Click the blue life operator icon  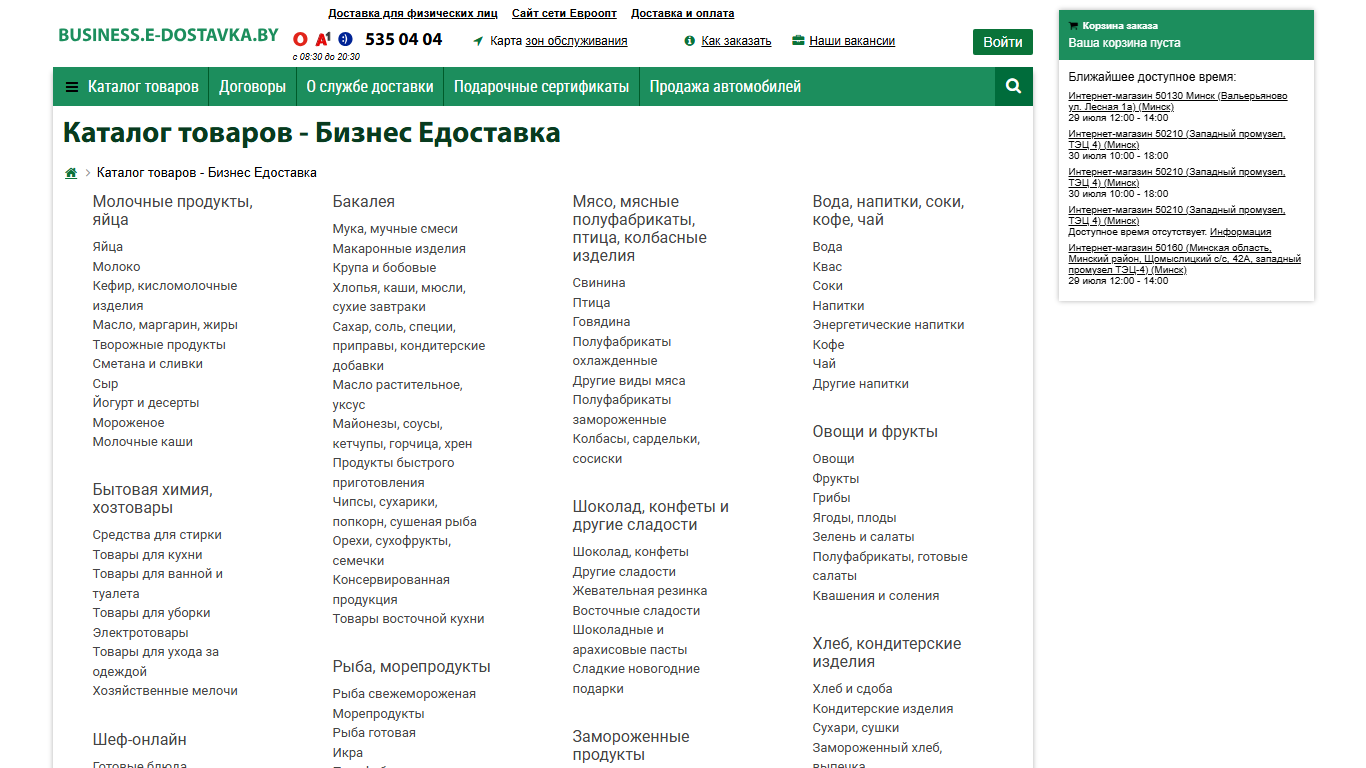pos(346,39)
